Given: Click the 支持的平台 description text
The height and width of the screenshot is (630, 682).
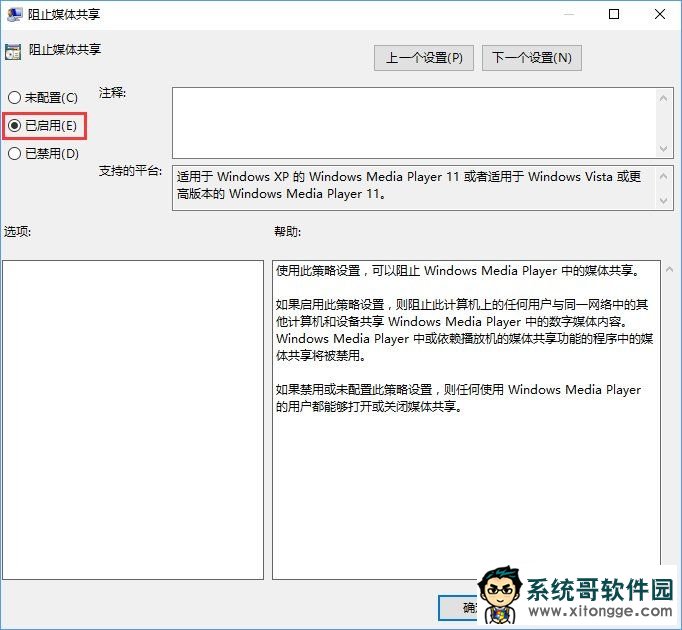Looking at the screenshot, I should click(x=408, y=185).
